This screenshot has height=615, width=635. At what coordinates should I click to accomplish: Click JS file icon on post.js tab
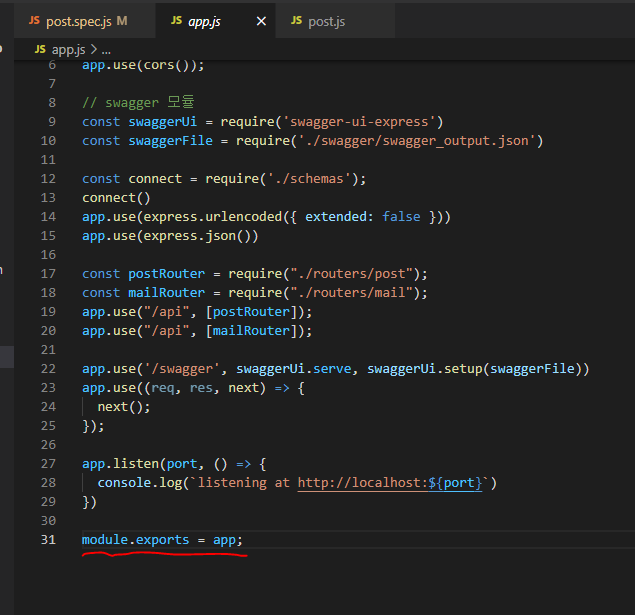pyautogui.click(x=296, y=20)
